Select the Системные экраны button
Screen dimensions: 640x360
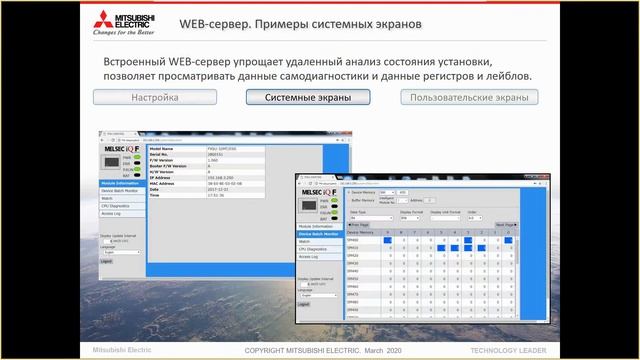tap(308, 98)
